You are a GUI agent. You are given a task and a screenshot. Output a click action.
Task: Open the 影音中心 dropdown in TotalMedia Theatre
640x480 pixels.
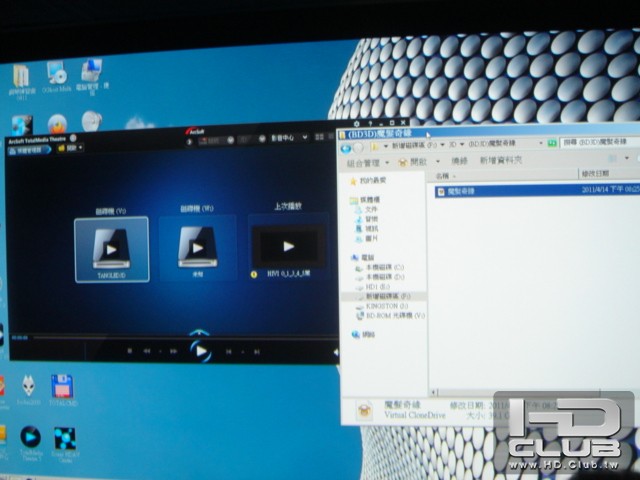tap(289, 138)
